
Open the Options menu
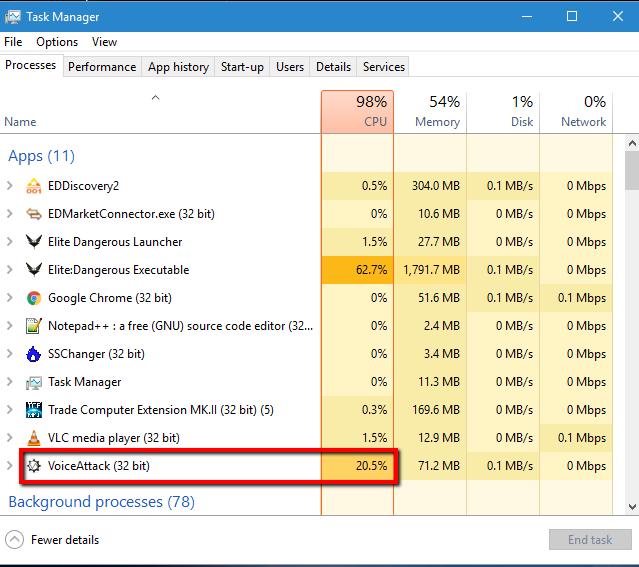click(x=57, y=42)
